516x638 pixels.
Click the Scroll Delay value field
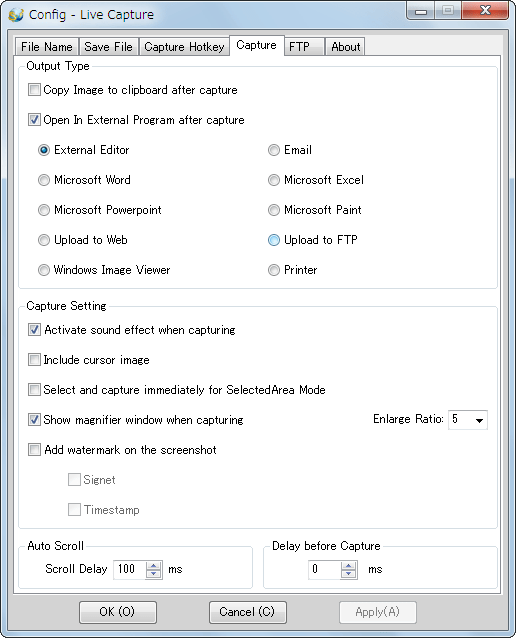130,569
